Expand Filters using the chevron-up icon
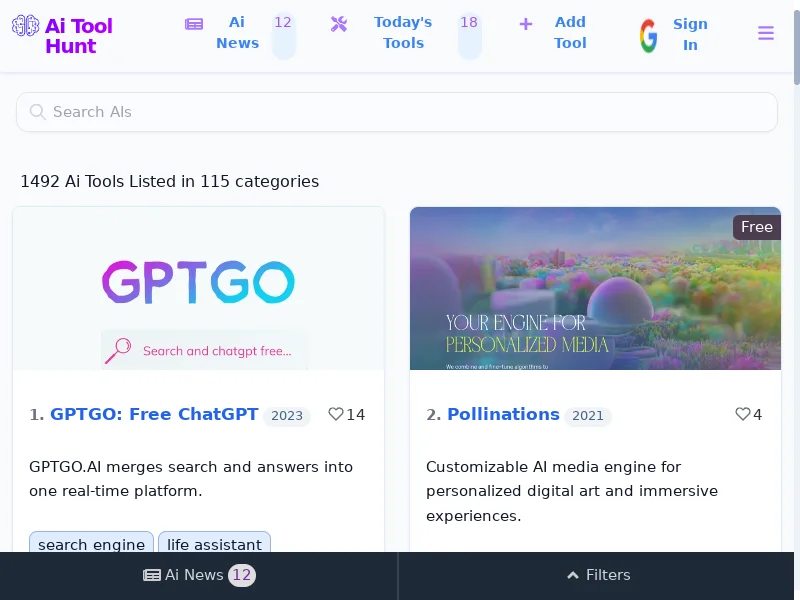 573,575
